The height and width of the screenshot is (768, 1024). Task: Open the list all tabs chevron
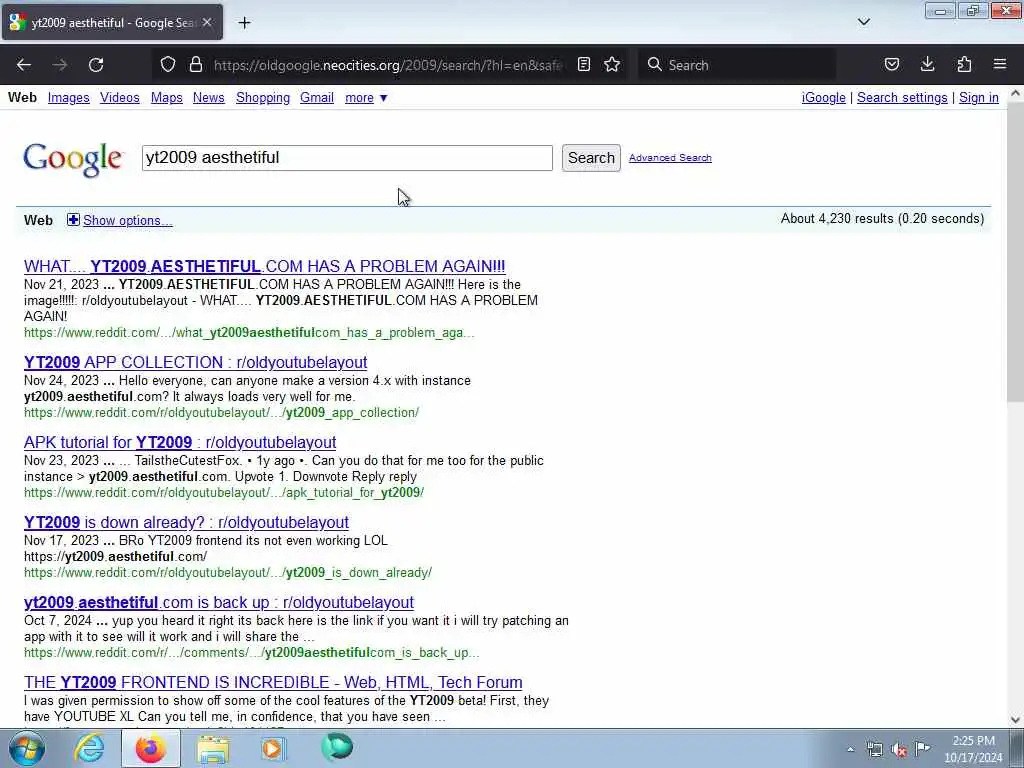[x=863, y=22]
